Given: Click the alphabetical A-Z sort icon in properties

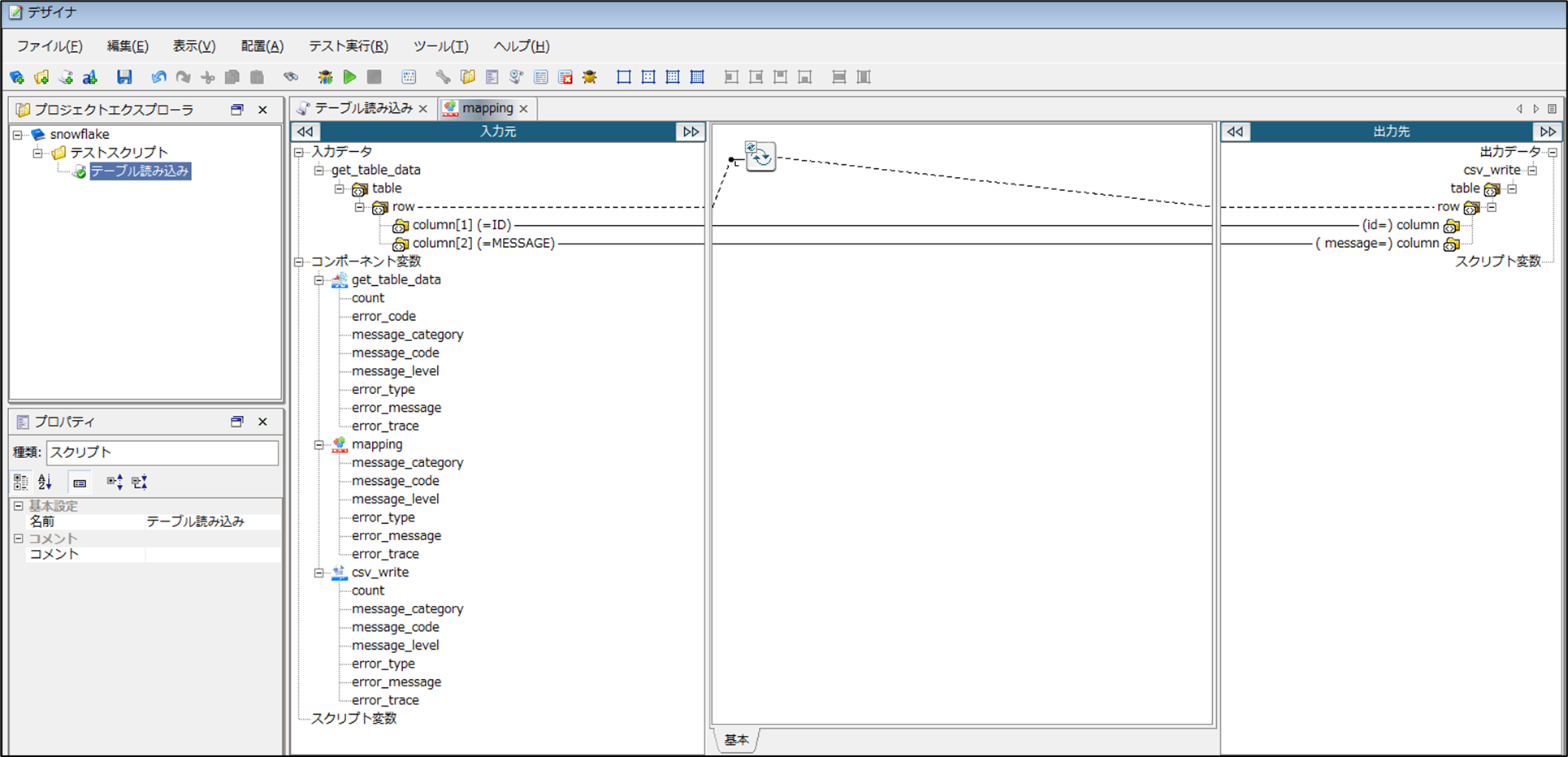Looking at the screenshot, I should 45,482.
